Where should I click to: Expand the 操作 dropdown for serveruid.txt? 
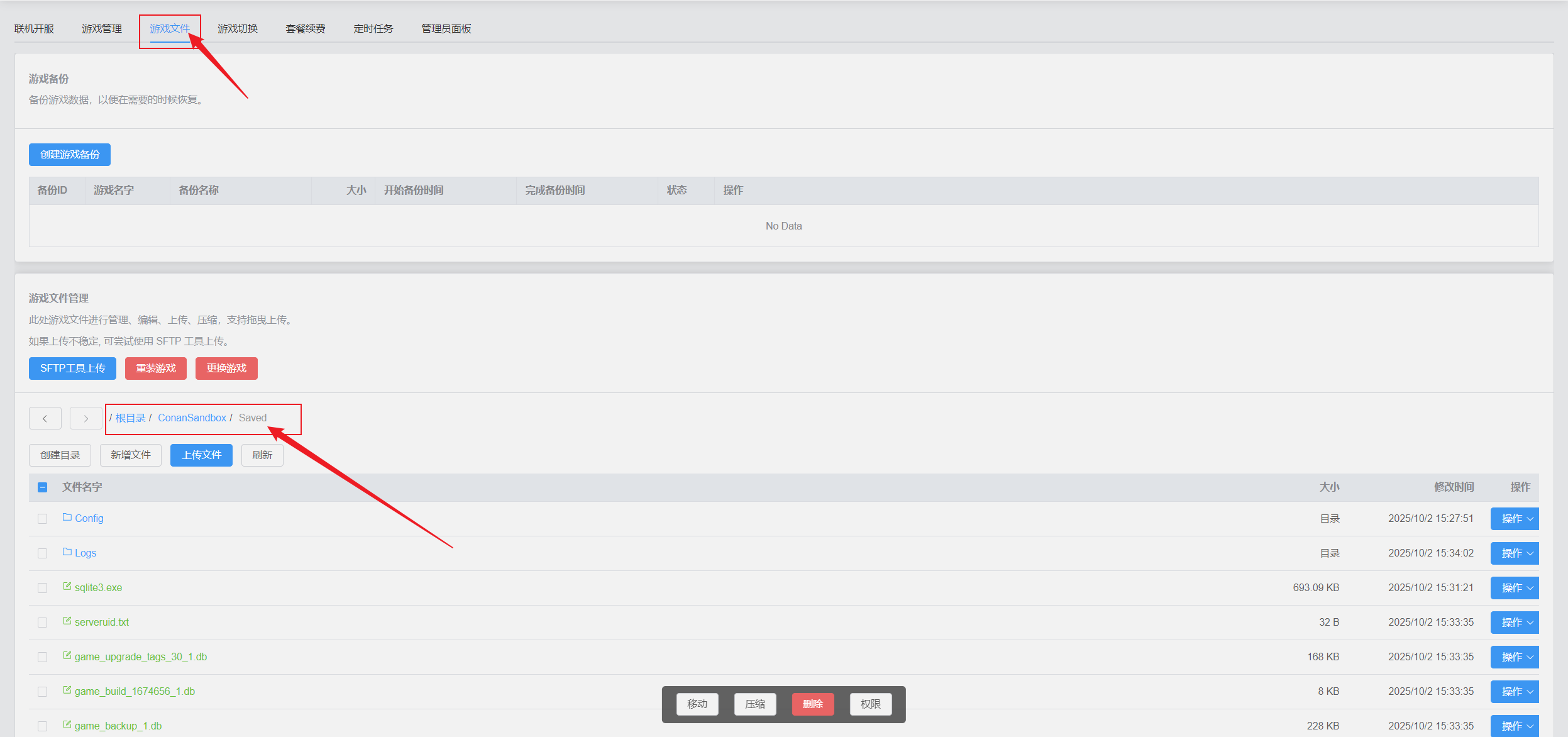tap(1514, 623)
